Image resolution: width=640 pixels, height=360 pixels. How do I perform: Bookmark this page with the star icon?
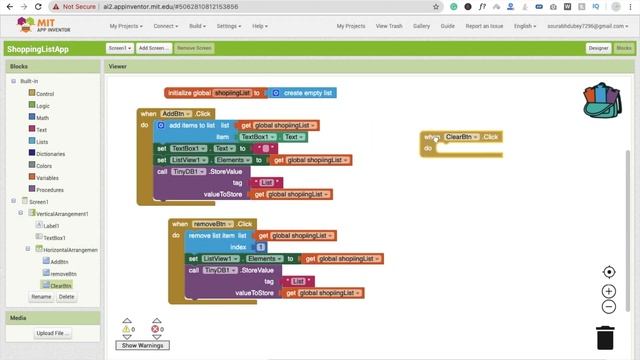pos(436,7)
